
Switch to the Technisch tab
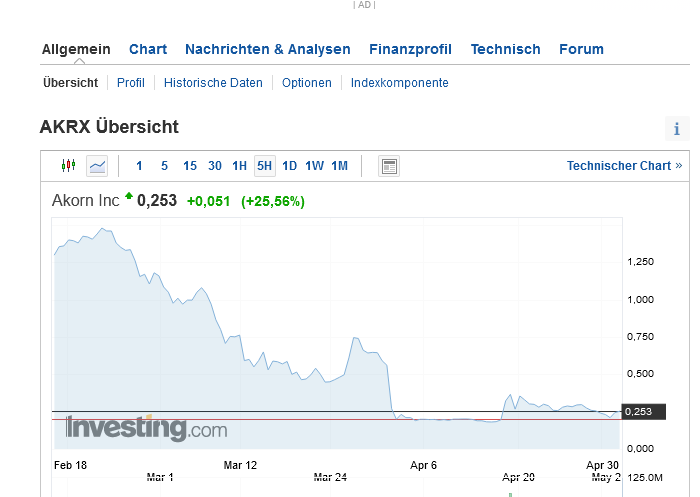point(505,49)
